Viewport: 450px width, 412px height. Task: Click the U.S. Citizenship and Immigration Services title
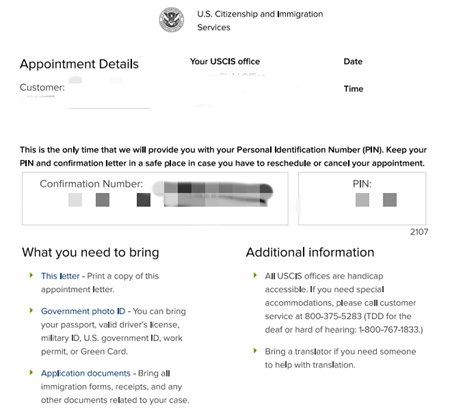(260, 21)
